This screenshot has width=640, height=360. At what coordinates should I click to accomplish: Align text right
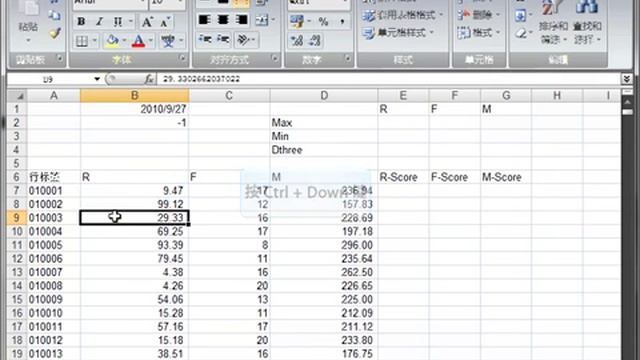pyautogui.click(x=241, y=20)
